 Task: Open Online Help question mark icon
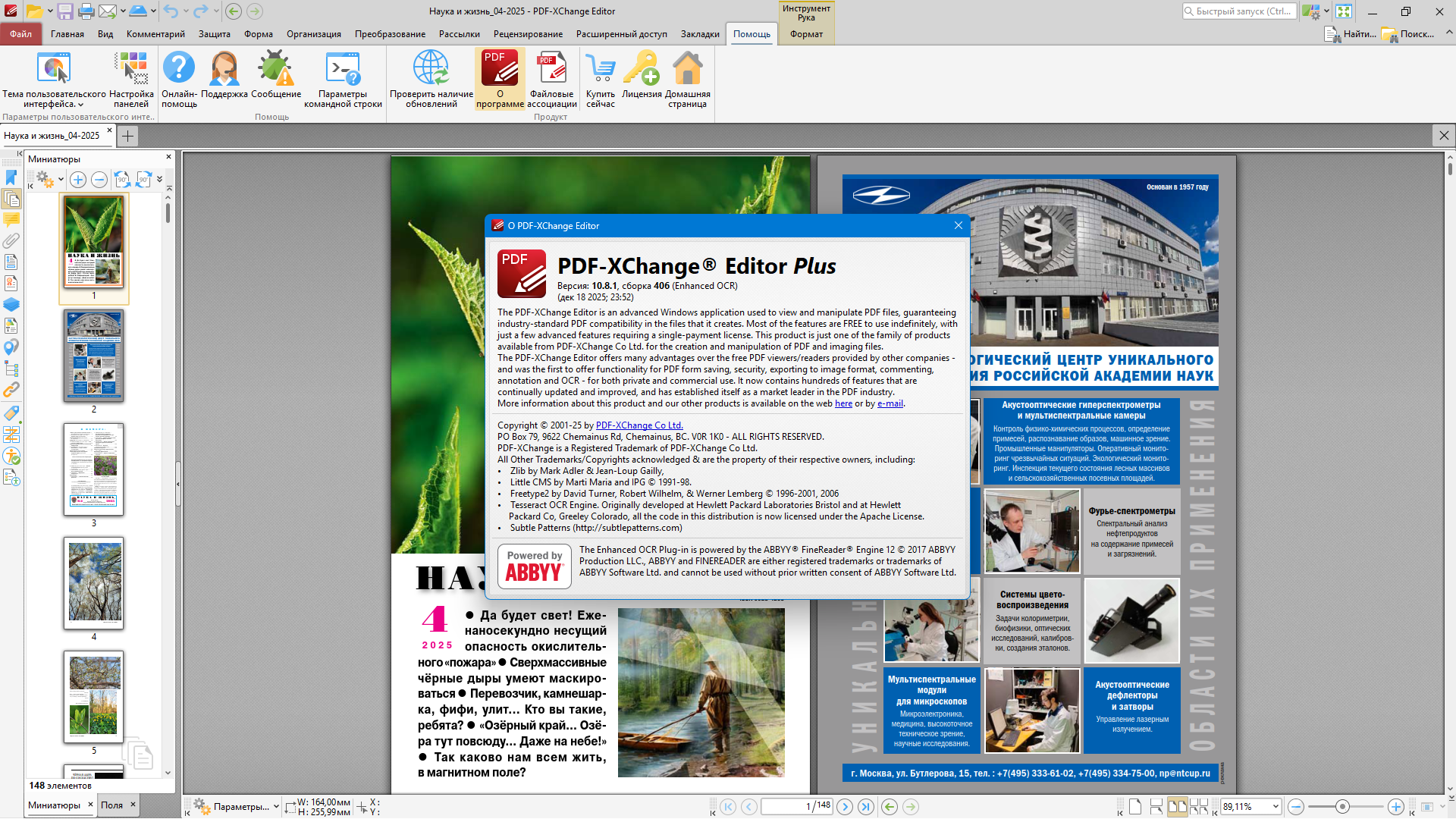[179, 70]
